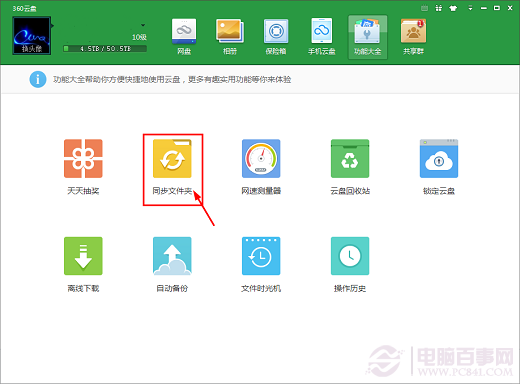The image size is (520, 384).
Task: Open the 网盘 cloud disk tab
Action: click(x=184, y=37)
